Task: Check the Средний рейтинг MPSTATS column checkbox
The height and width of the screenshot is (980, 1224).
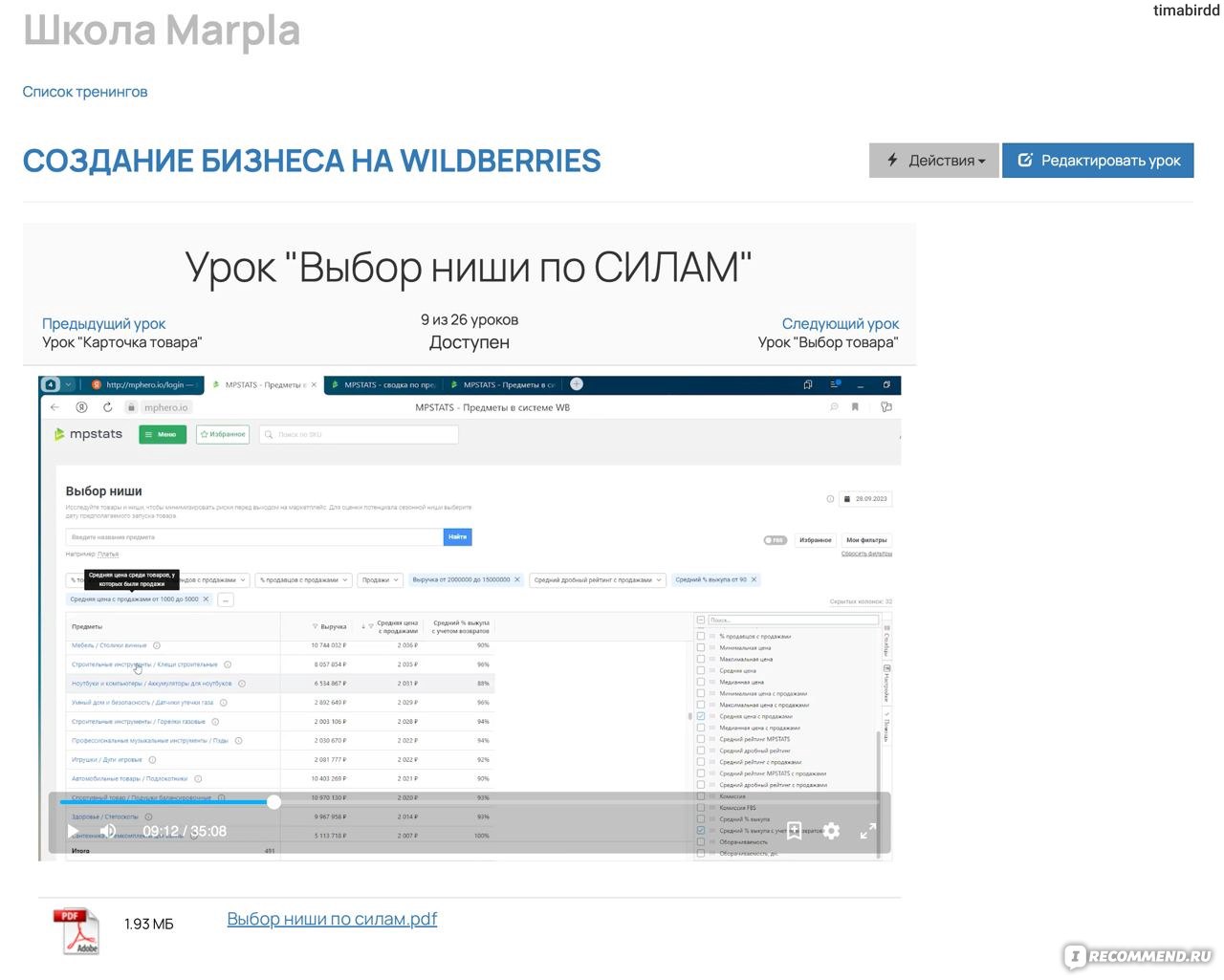Action: (701, 739)
